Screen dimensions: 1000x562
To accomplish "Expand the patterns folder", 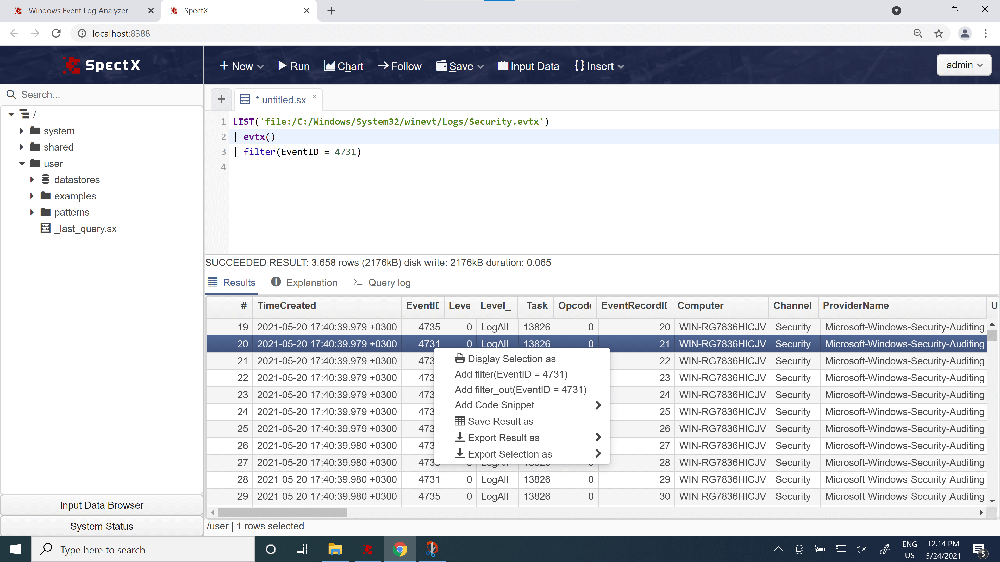I will [32, 212].
